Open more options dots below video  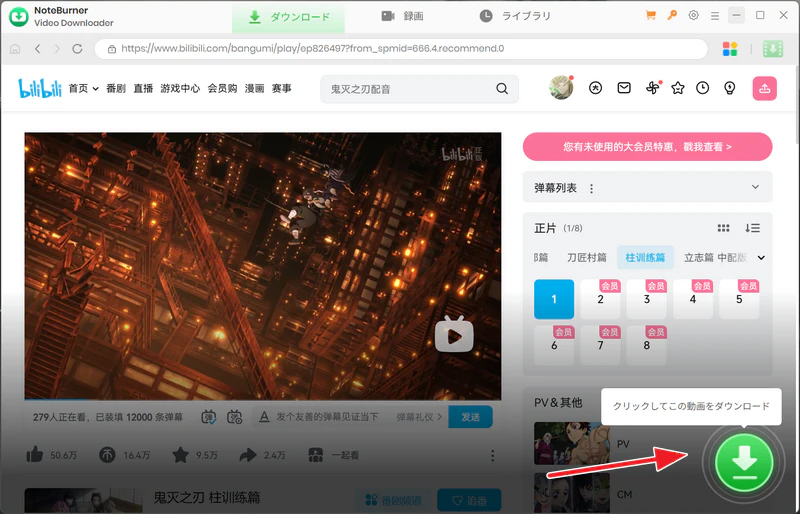pyautogui.click(x=492, y=455)
